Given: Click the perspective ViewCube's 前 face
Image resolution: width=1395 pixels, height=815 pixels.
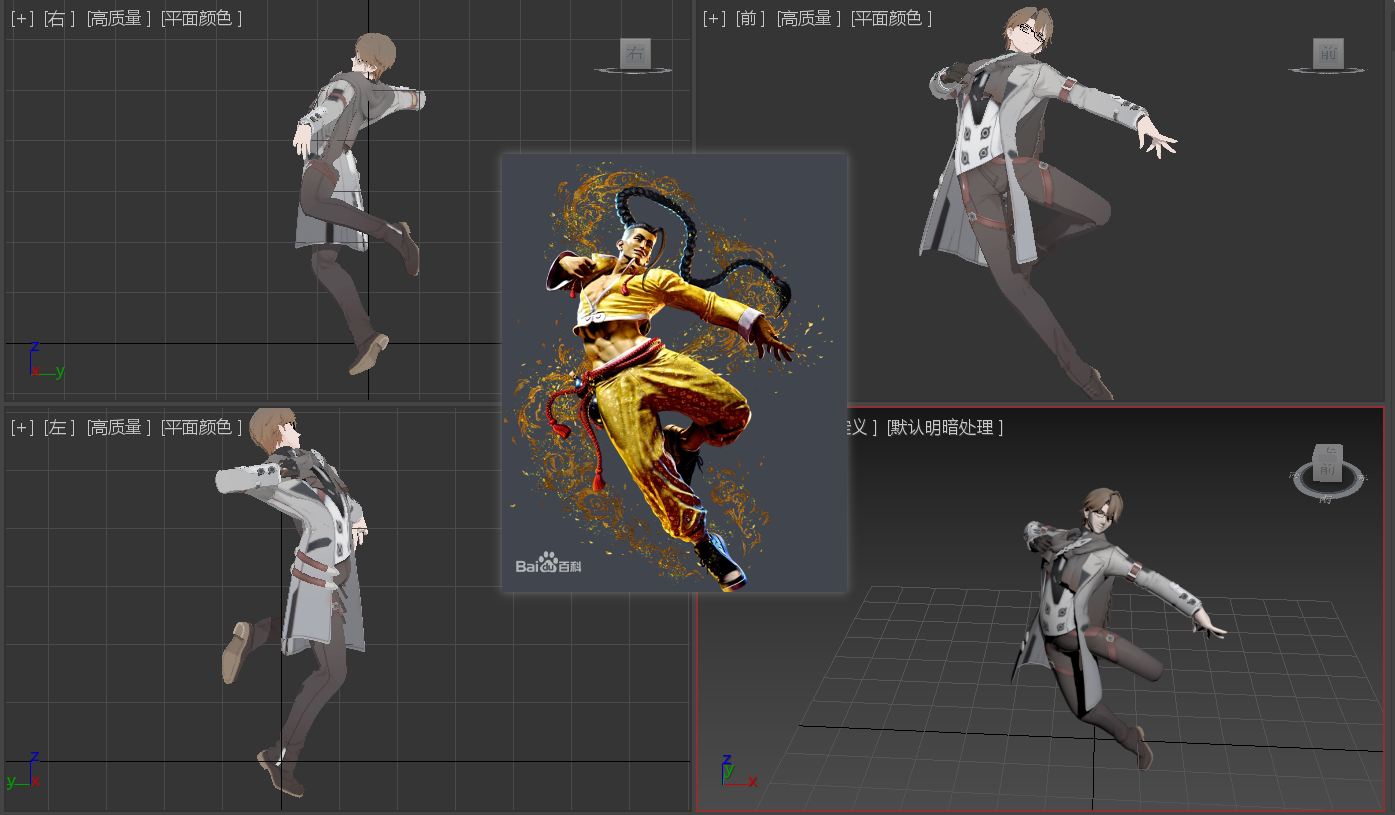Looking at the screenshot, I should coord(1327,469).
